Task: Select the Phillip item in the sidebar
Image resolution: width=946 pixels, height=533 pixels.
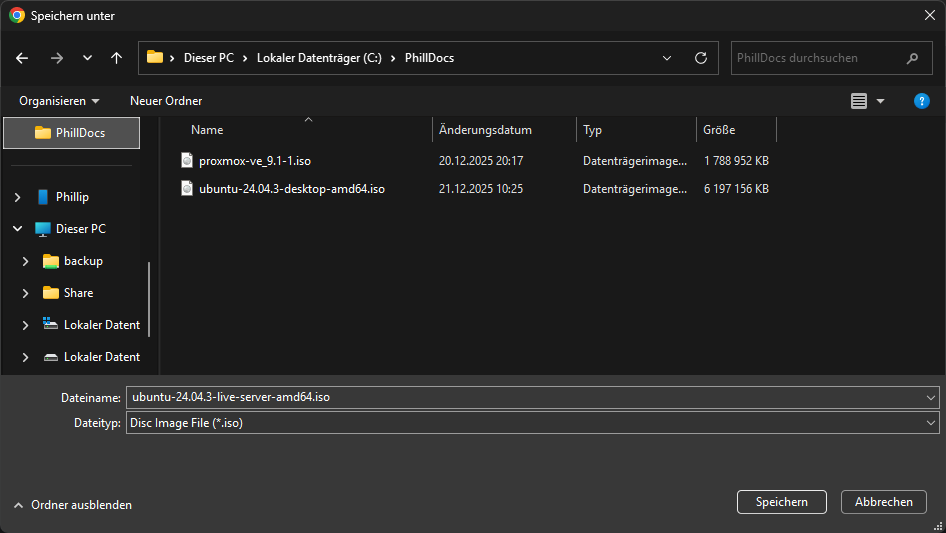Action: (x=72, y=197)
